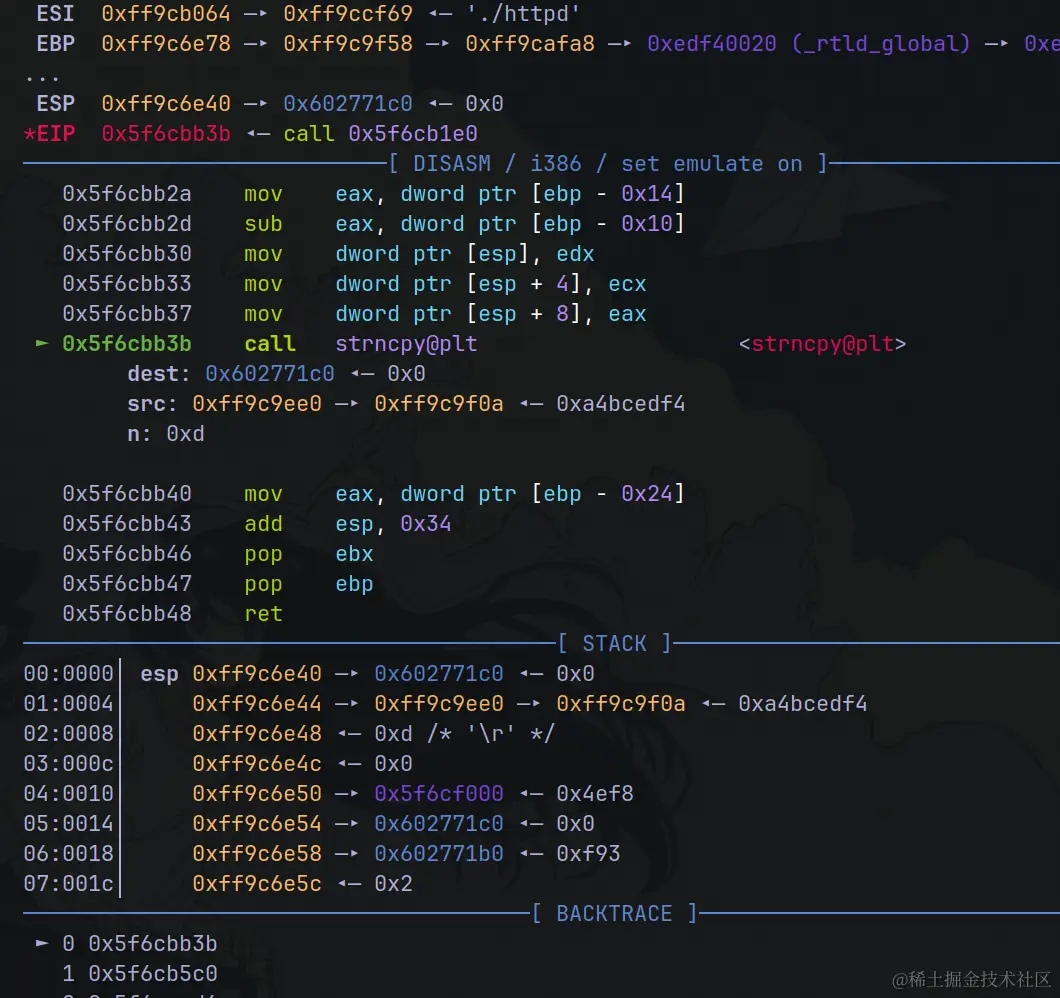
Task: Select stack address 0xff9c6e5c
Action: pyautogui.click(x=257, y=883)
